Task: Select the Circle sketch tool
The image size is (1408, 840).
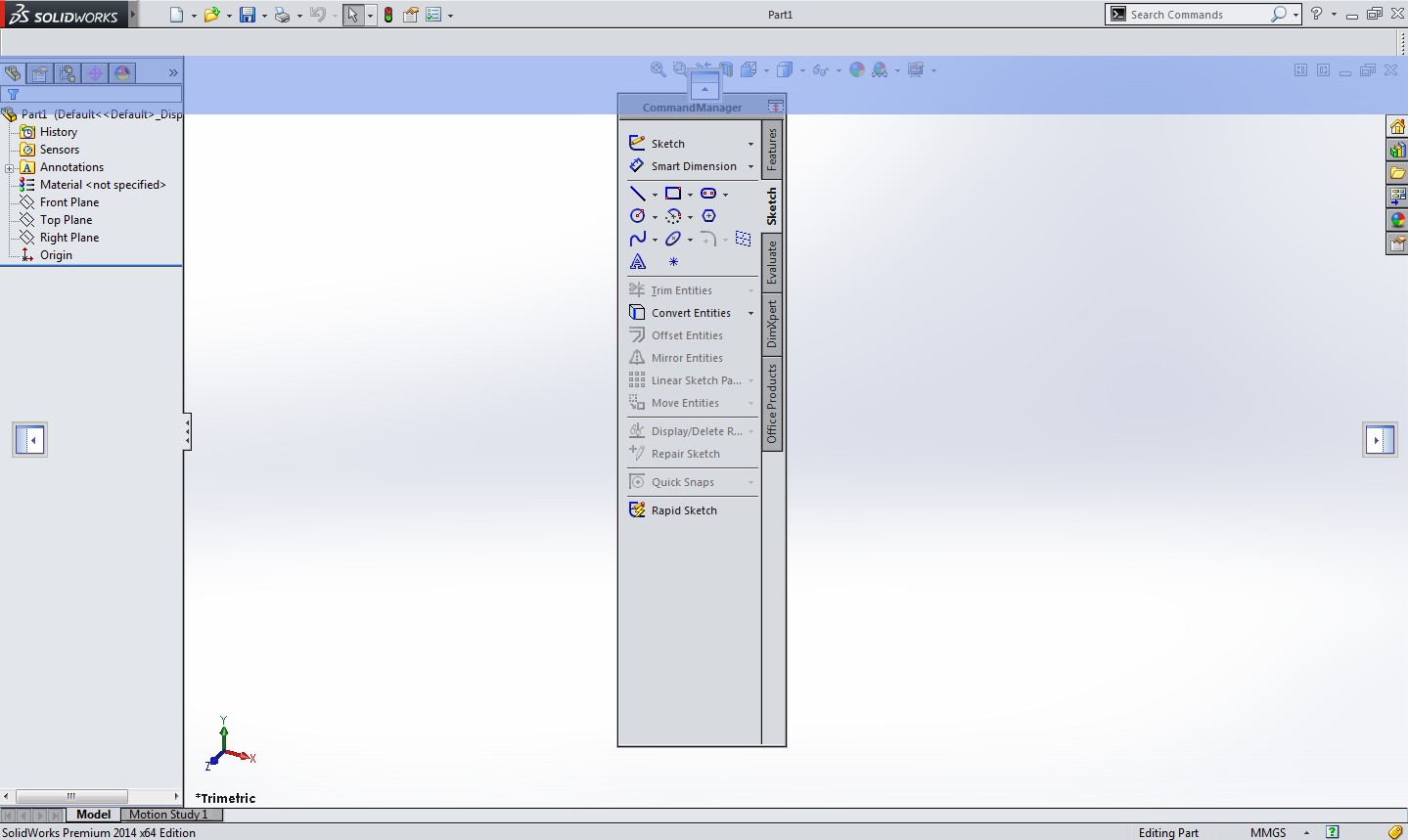Action: point(638,216)
